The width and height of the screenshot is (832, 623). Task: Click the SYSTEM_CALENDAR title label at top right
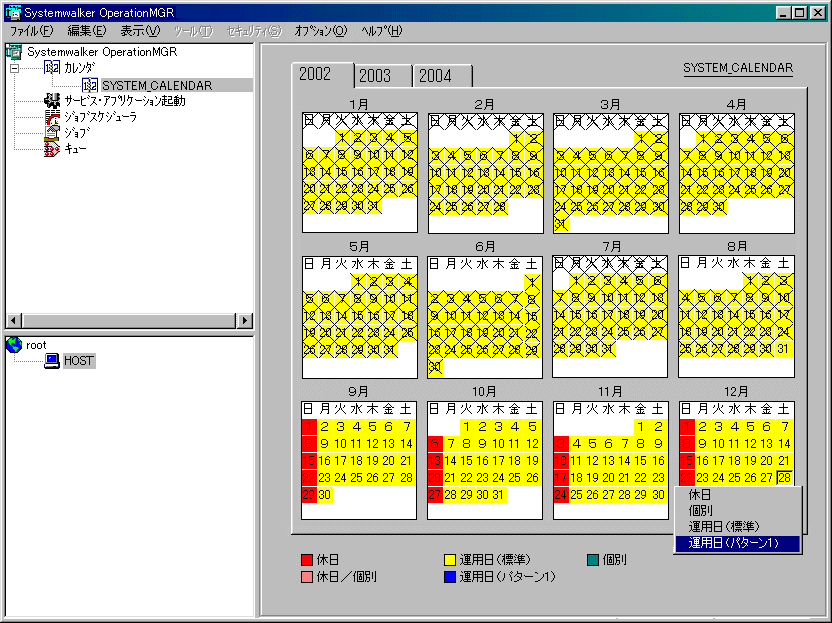coord(738,68)
